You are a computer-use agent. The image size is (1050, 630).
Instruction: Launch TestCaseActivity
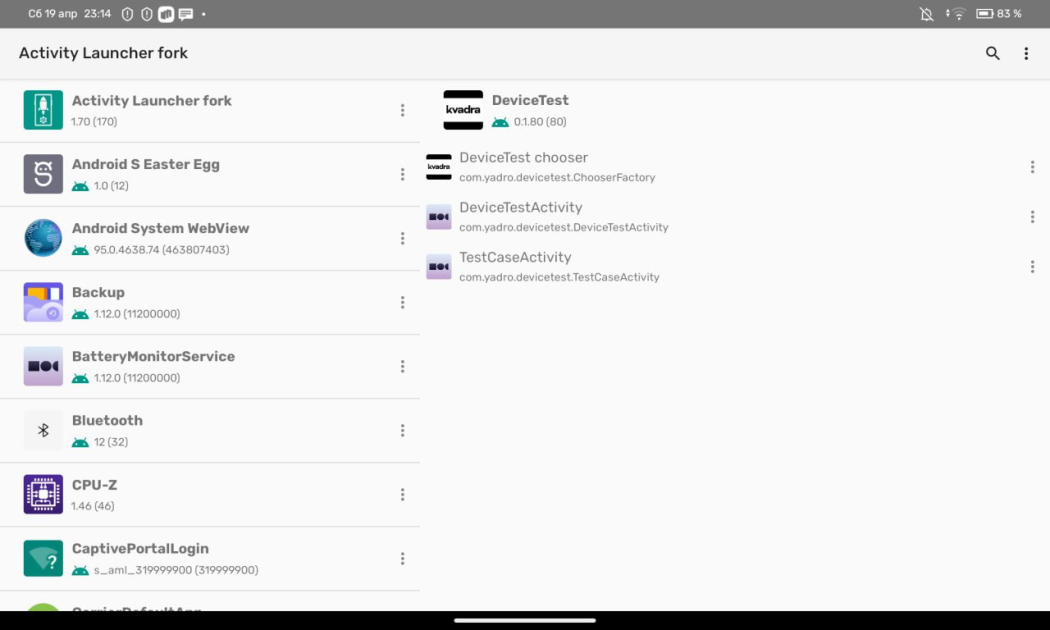click(x=735, y=266)
